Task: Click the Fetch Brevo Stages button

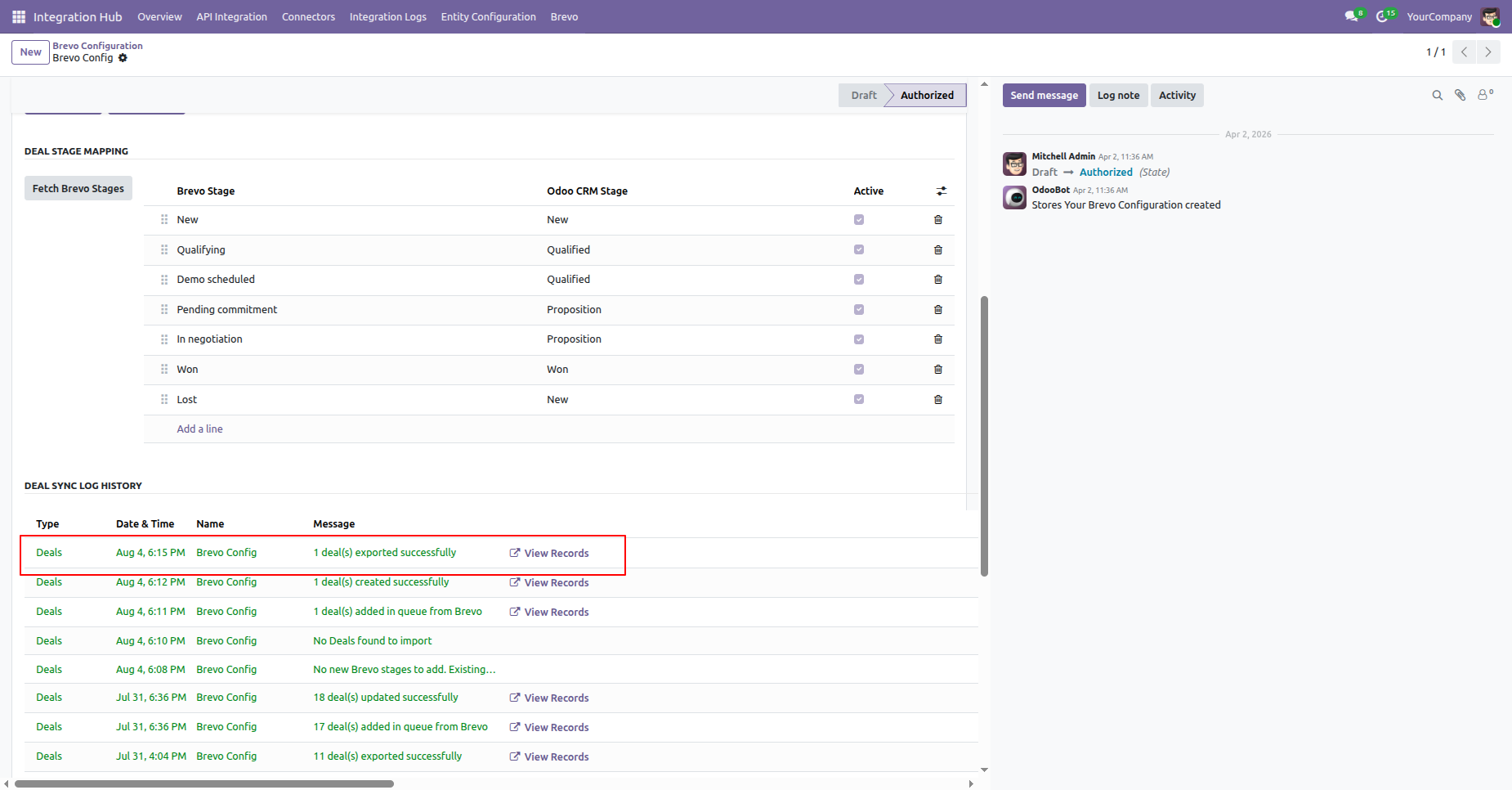Action: 78,188
